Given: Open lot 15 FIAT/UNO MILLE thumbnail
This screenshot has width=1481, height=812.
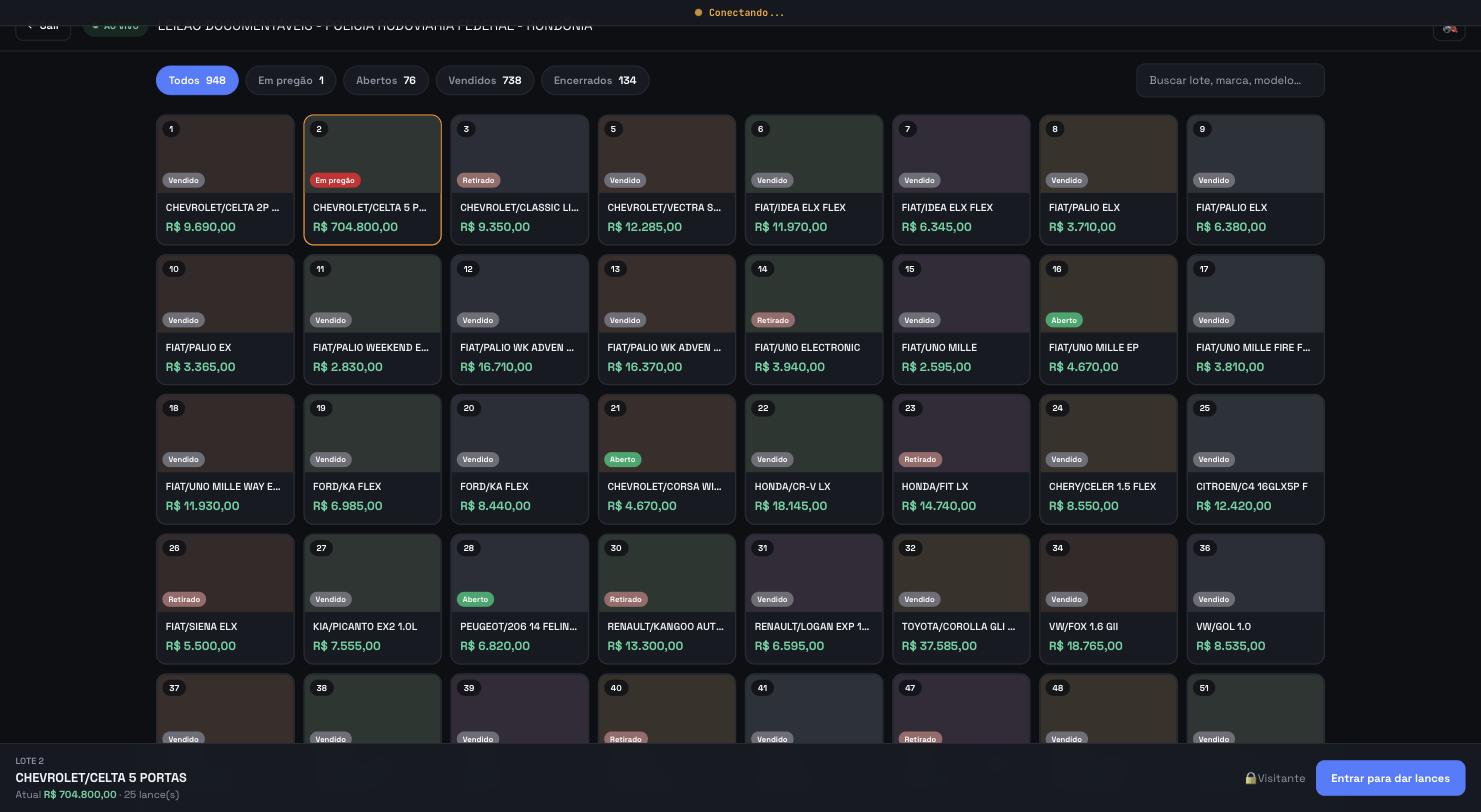Looking at the screenshot, I should tap(961, 294).
